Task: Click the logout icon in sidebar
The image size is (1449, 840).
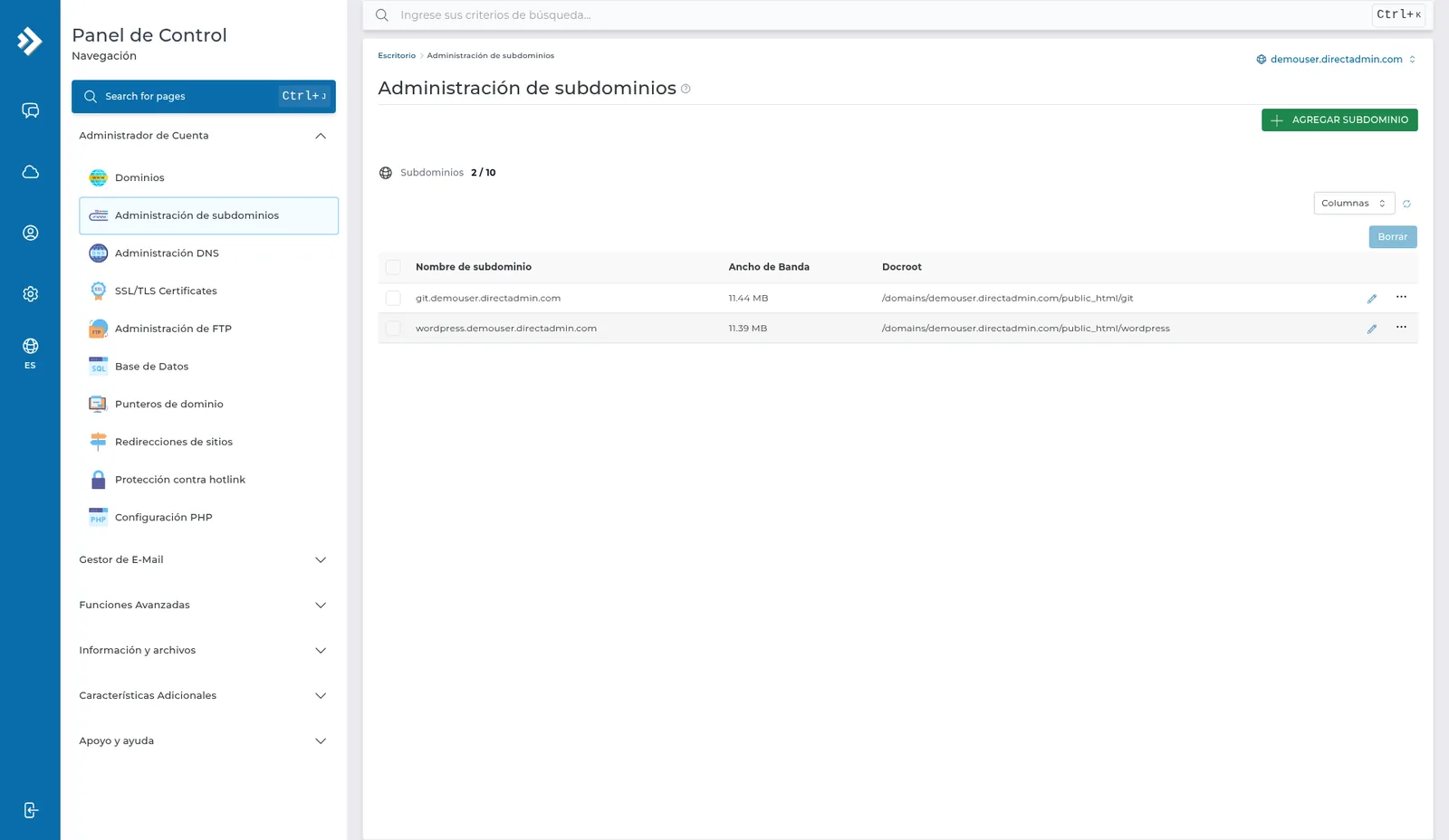Action: click(x=30, y=810)
